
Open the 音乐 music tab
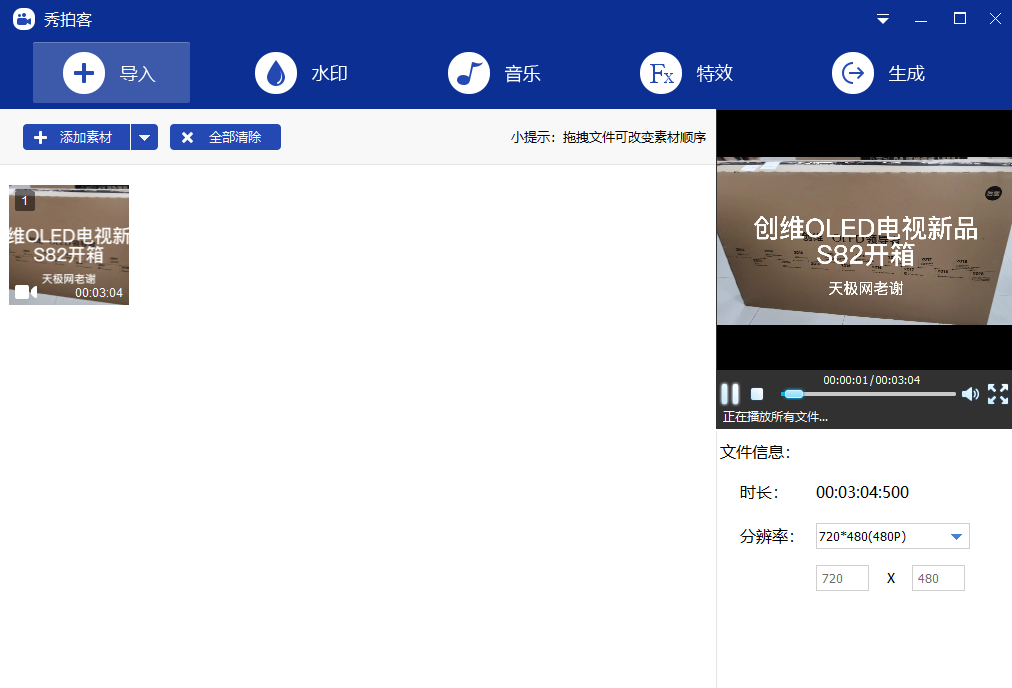click(494, 73)
